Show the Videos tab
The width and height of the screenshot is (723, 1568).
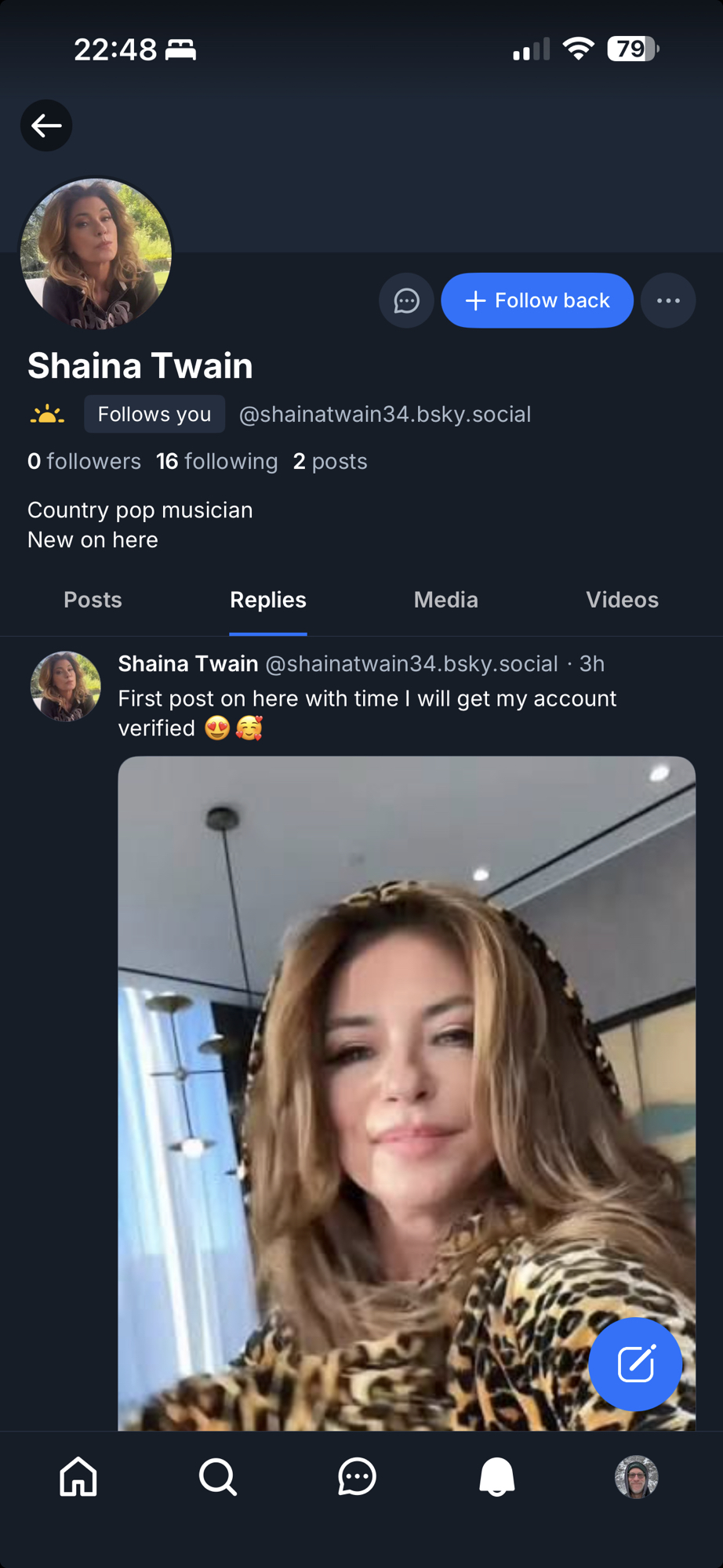622,600
